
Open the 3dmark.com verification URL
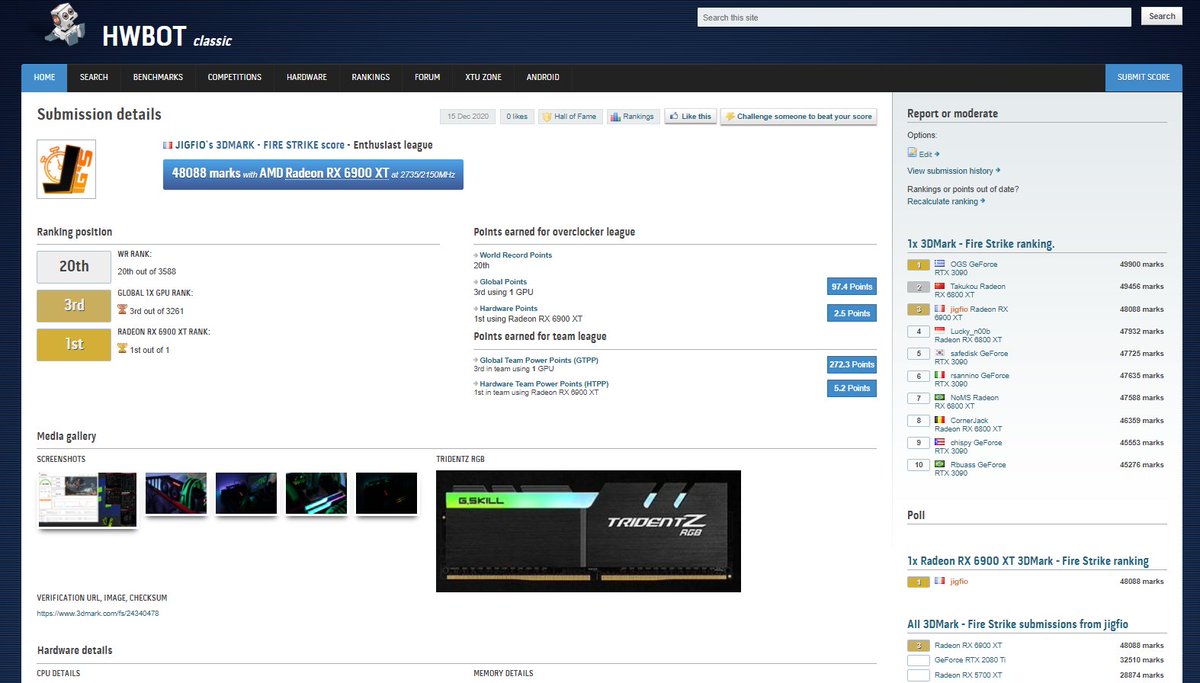(98, 613)
